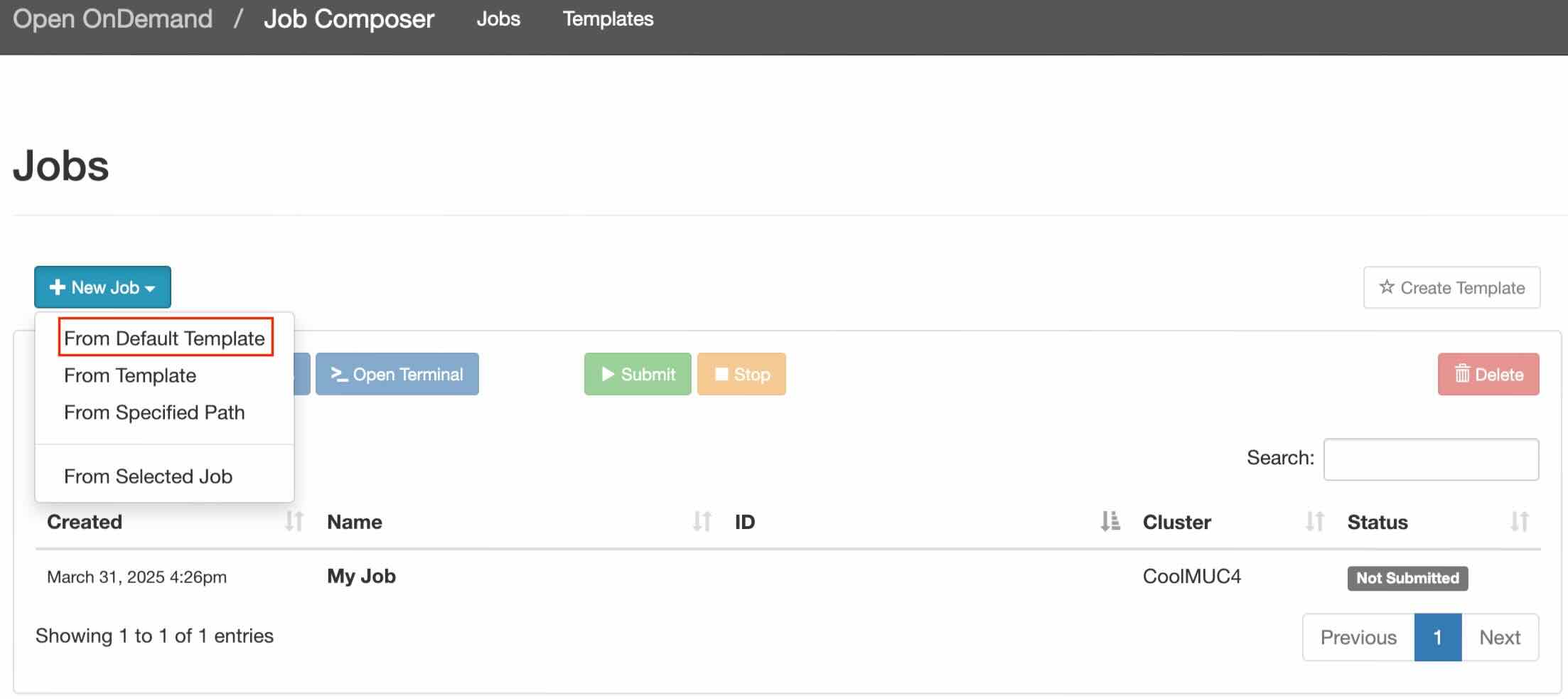Click the Status column sort arrows
Viewport: 1568px width, 699px height.
[x=1519, y=521]
